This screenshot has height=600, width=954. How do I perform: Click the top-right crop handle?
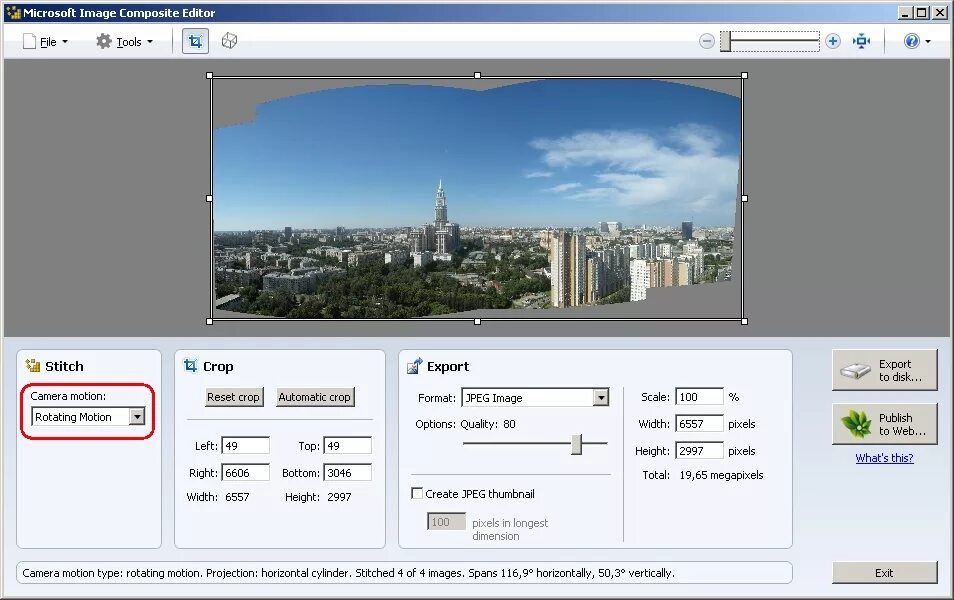[745, 75]
